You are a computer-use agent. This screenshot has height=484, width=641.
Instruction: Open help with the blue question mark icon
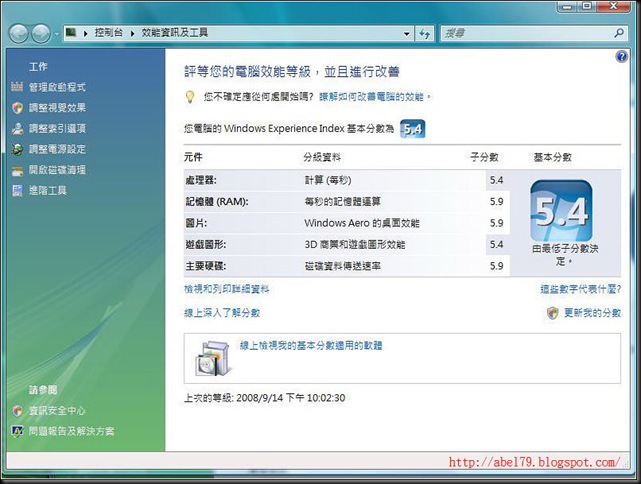pyautogui.click(x=622, y=56)
